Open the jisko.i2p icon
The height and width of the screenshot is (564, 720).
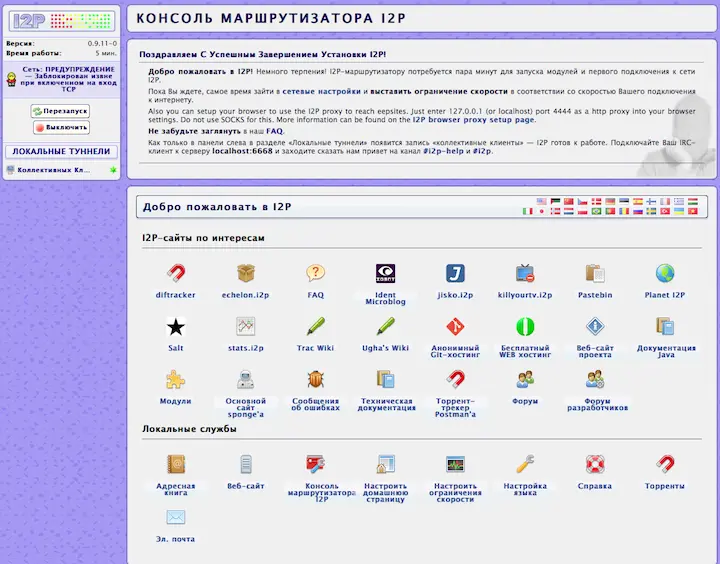coord(455,273)
